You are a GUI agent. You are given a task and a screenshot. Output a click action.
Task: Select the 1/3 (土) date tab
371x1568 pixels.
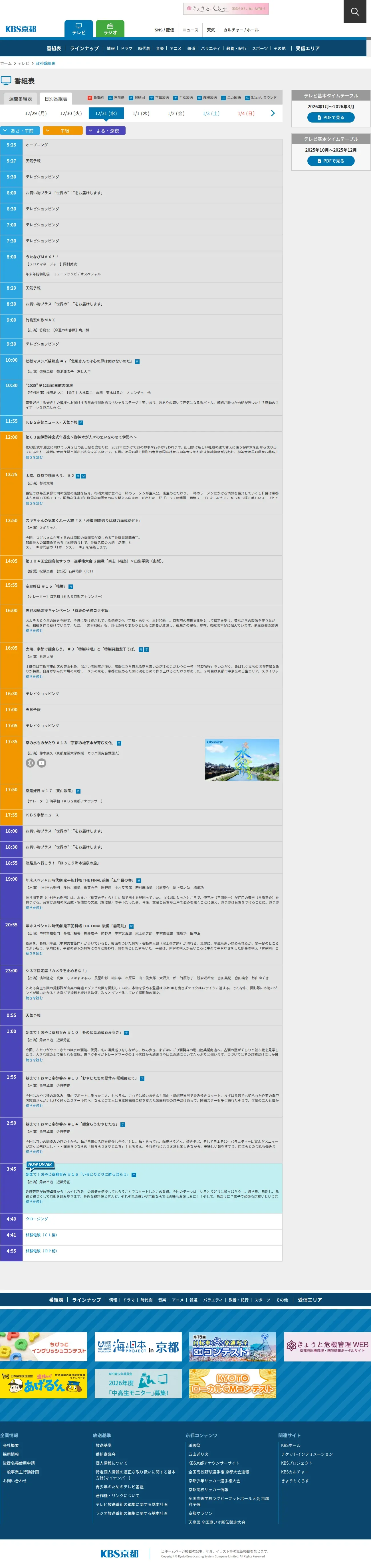[x=211, y=113]
